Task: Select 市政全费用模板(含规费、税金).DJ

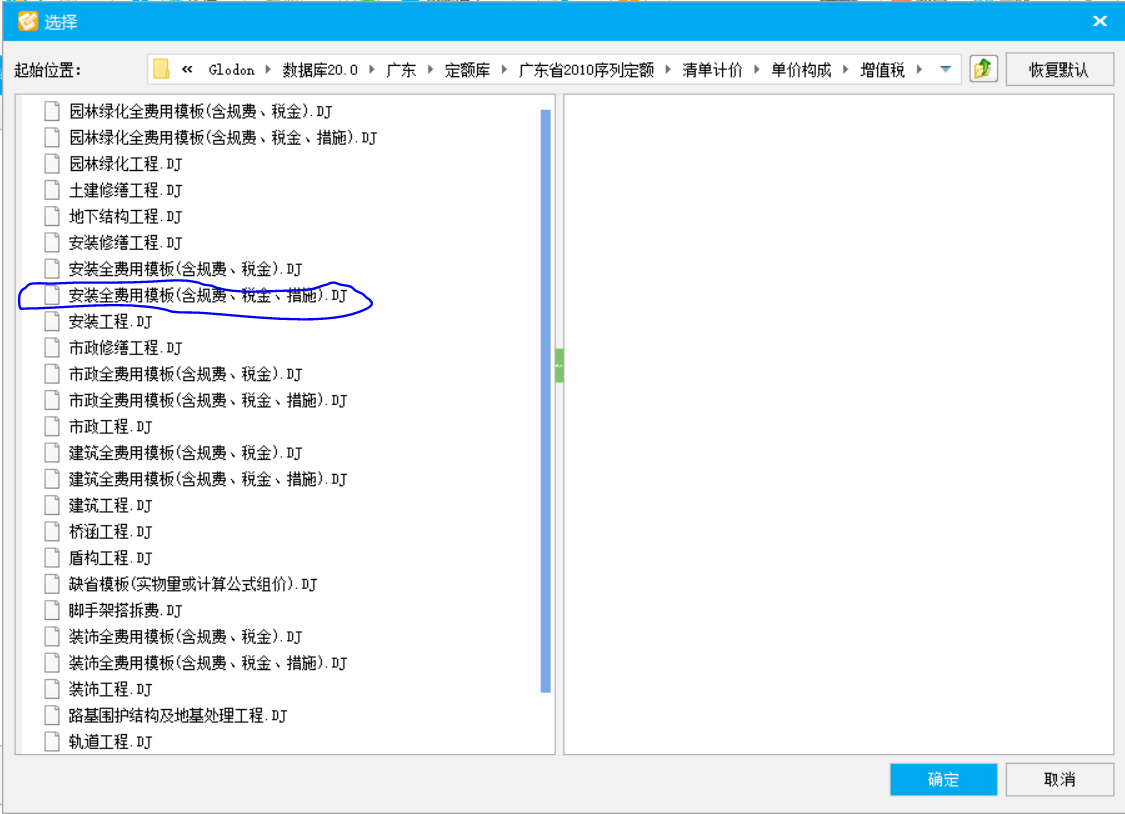Action: point(185,374)
